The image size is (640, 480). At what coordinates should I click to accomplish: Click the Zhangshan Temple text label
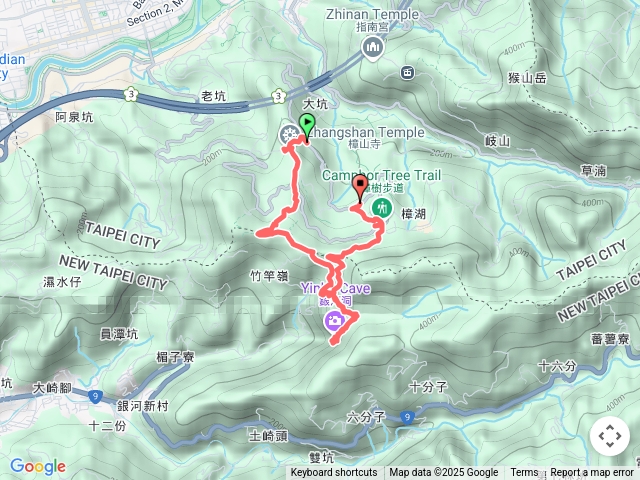click(366, 132)
